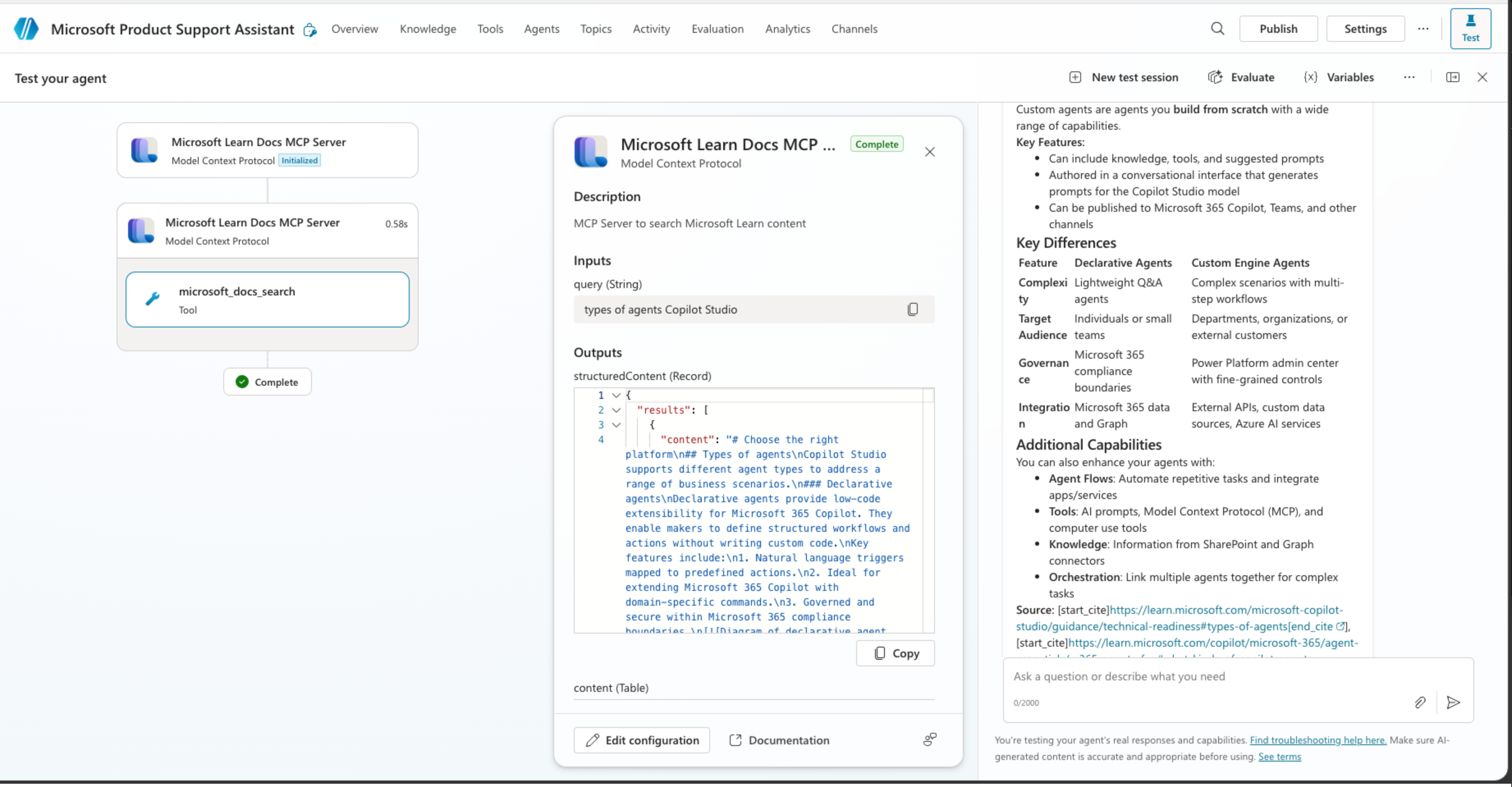Click the attach file paperclip icon
This screenshot has width=1512, height=787.
[x=1420, y=702]
